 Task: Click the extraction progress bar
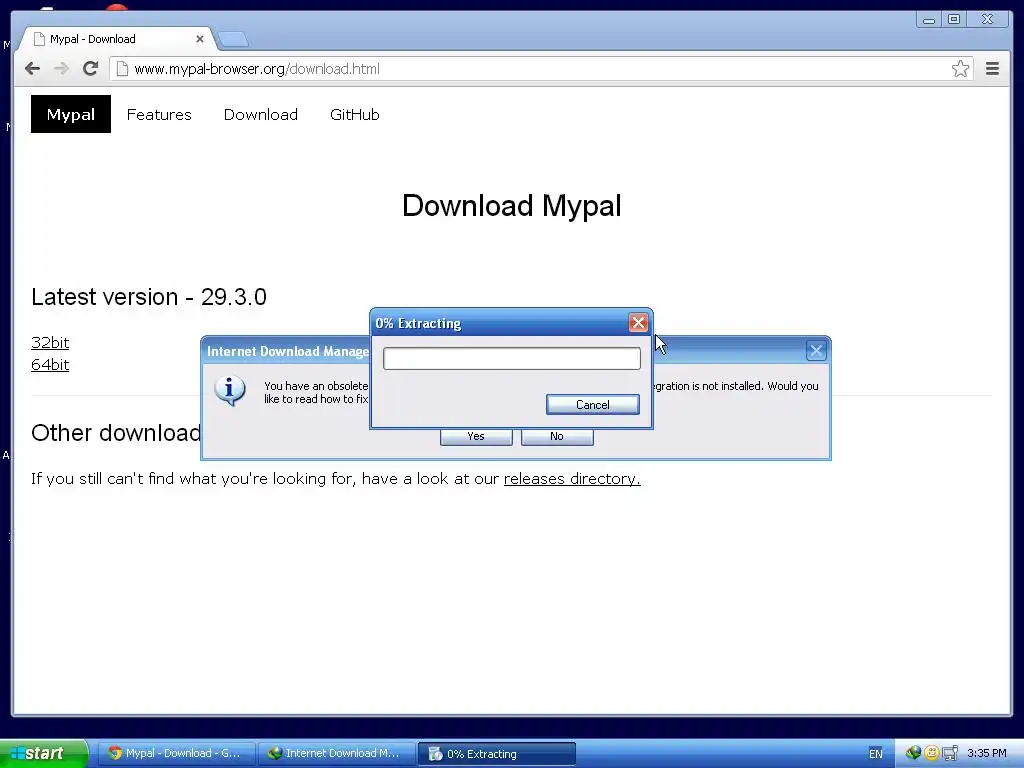[x=511, y=359]
